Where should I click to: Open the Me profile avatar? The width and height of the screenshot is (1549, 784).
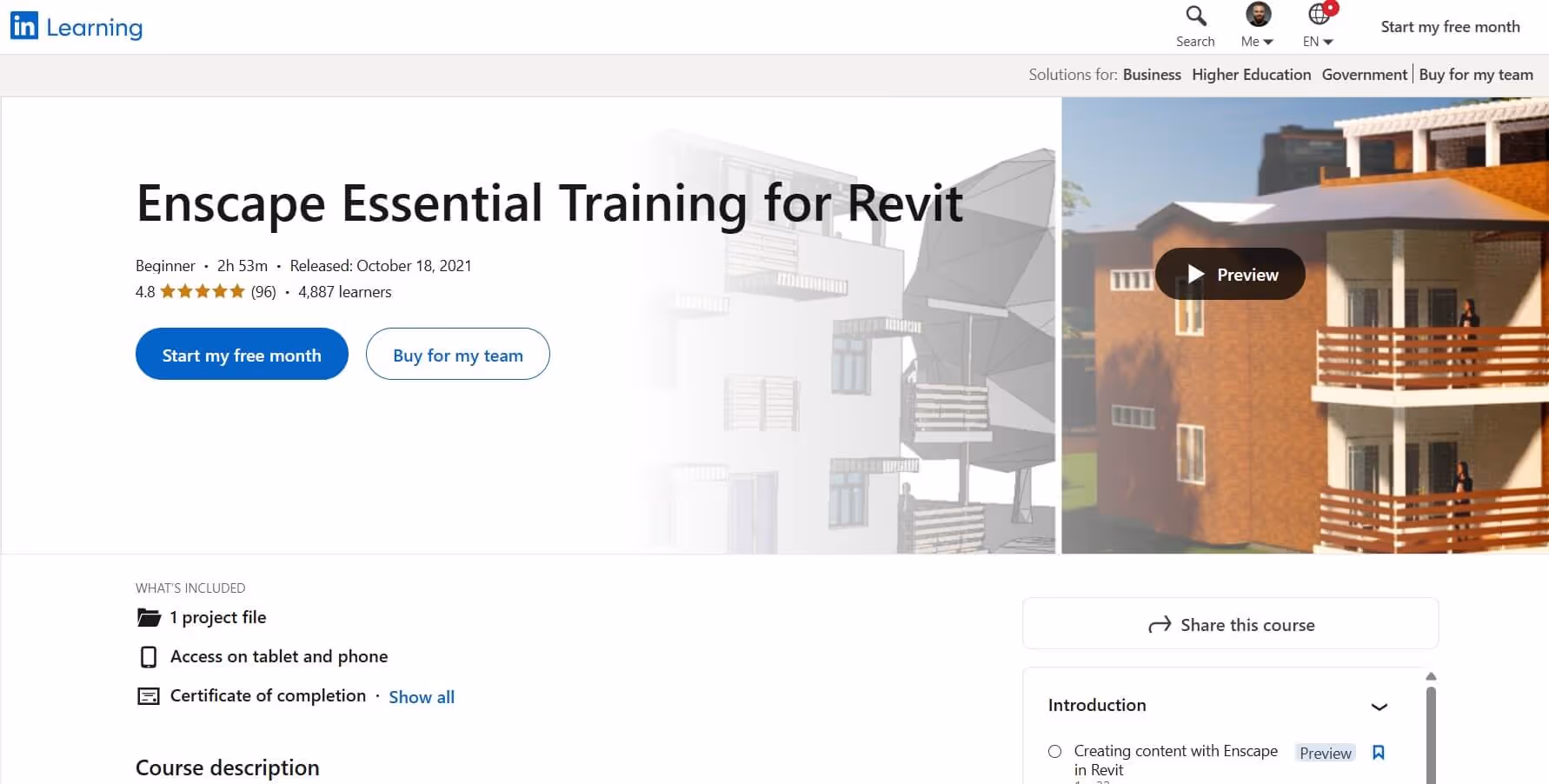(x=1258, y=15)
